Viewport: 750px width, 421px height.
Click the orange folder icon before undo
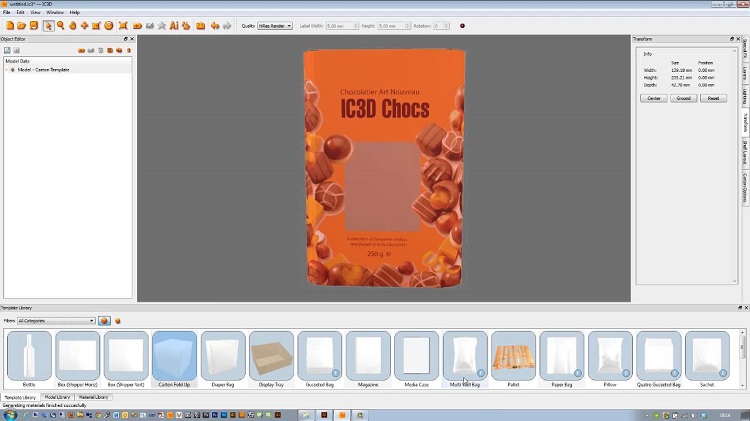pos(200,26)
